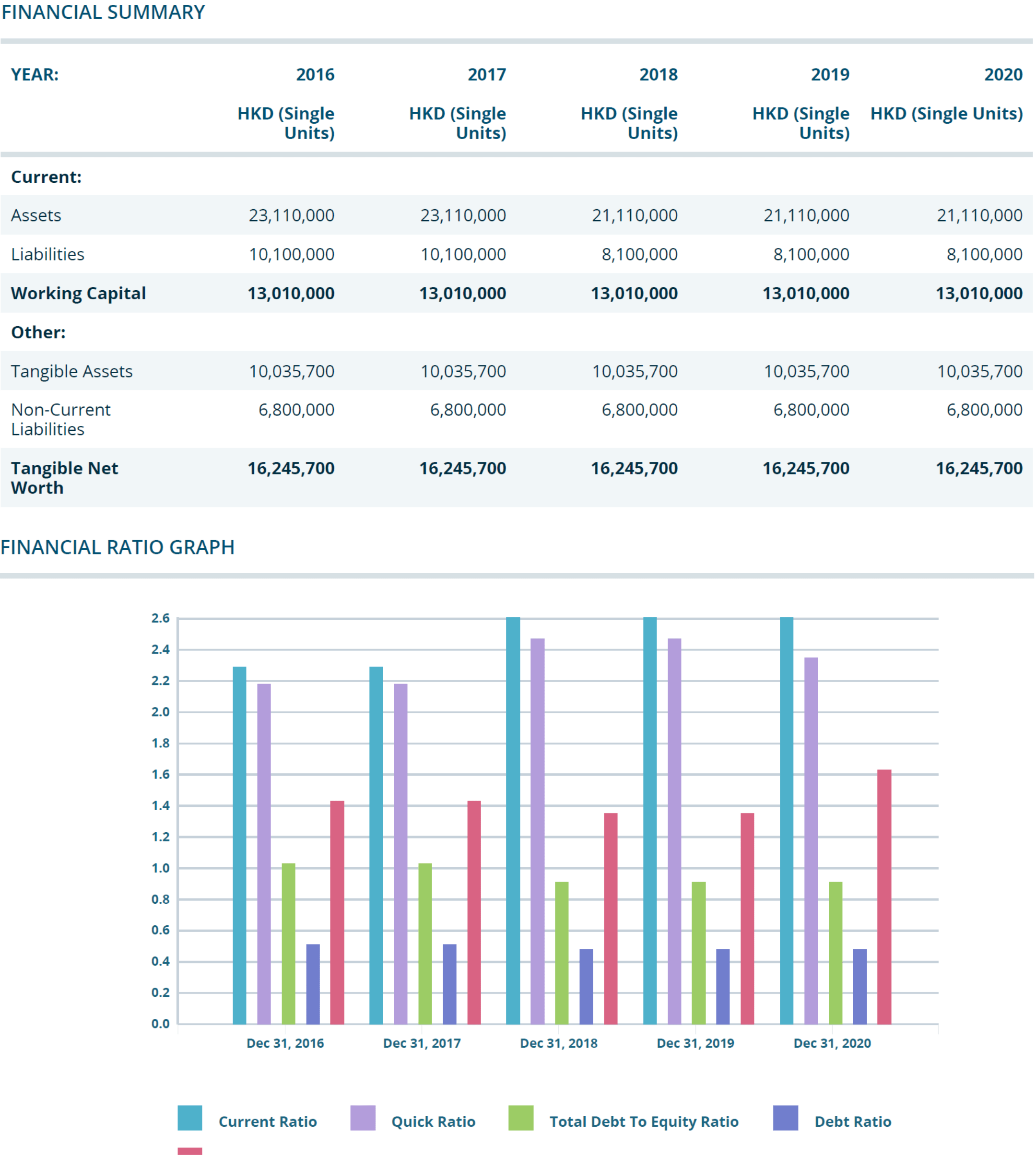Click the teal Current Ratio bar for 2019

[650, 821]
